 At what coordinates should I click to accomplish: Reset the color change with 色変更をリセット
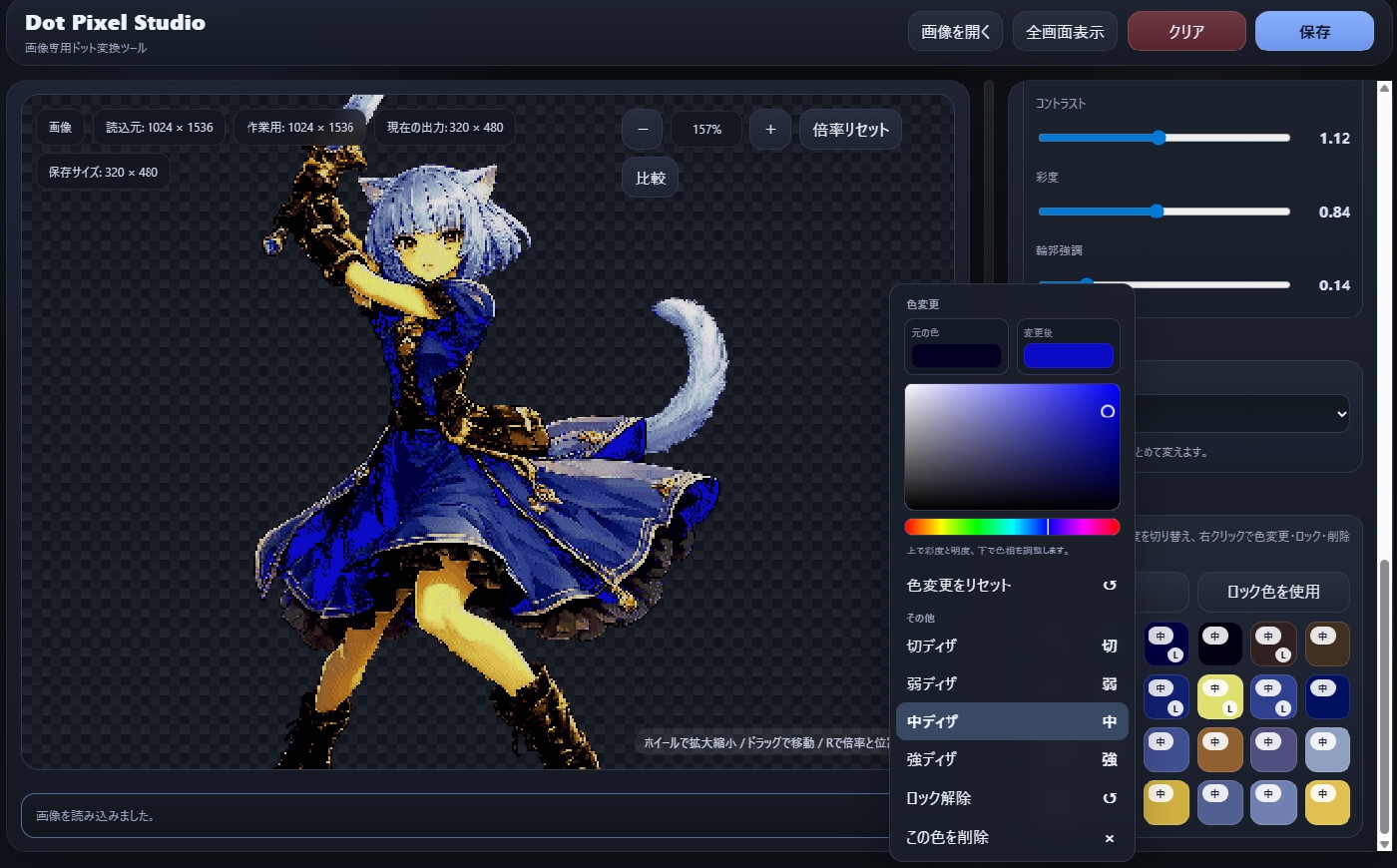point(1011,586)
